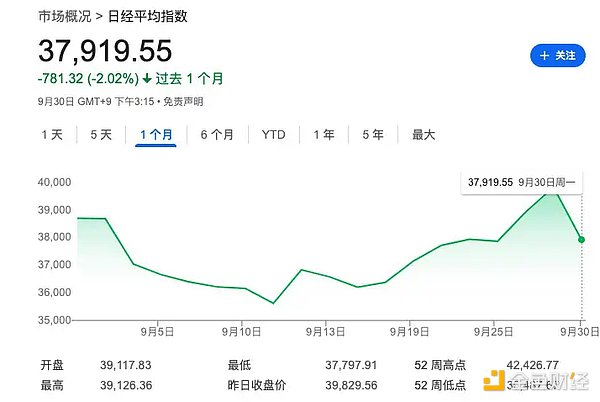This screenshot has width=600, height=402.
Task: Show the 最大 maximum range
Action: 424,135
